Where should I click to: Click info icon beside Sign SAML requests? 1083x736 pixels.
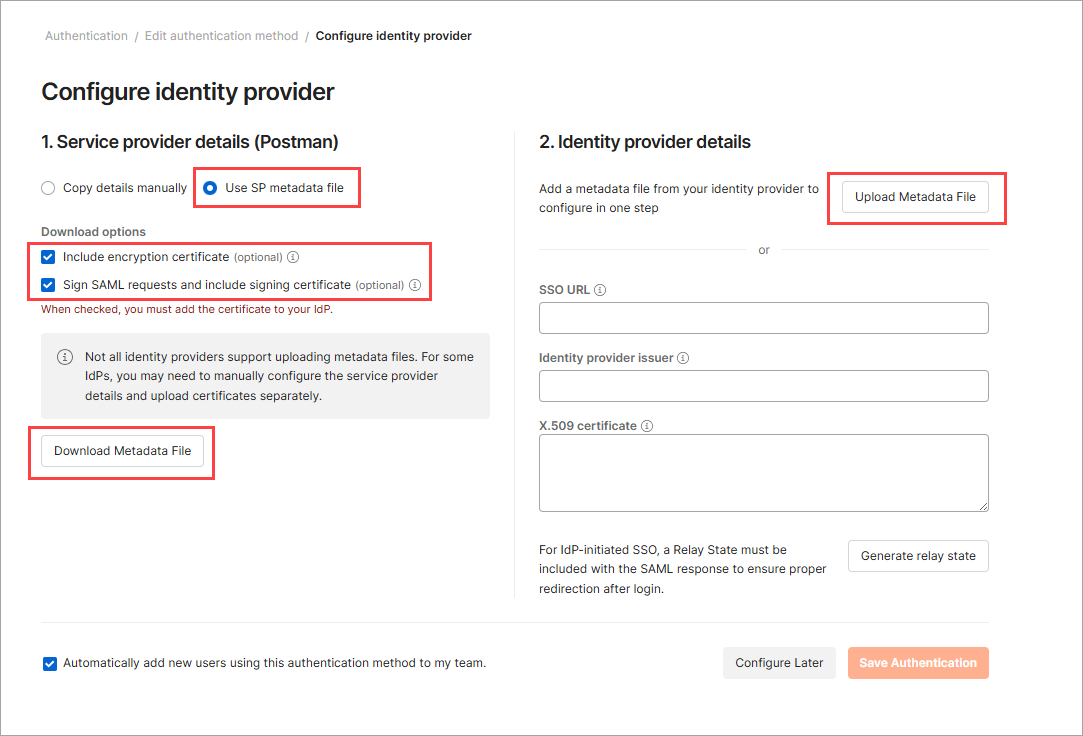(414, 285)
